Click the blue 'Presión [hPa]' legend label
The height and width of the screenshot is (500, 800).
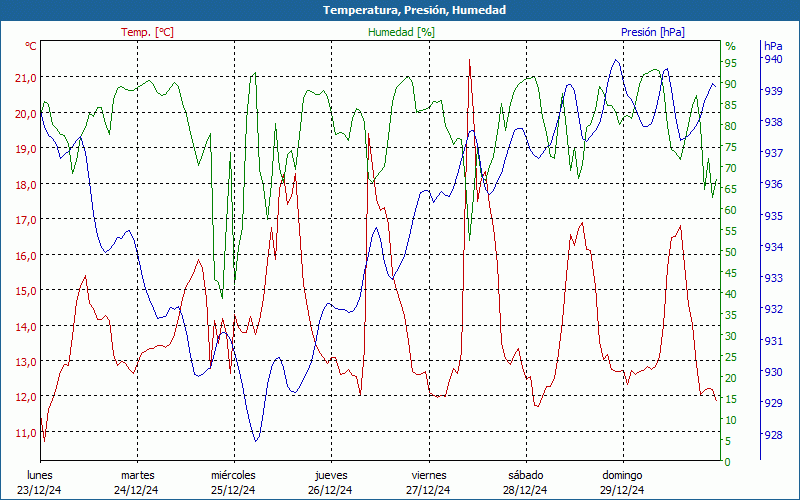[653, 32]
